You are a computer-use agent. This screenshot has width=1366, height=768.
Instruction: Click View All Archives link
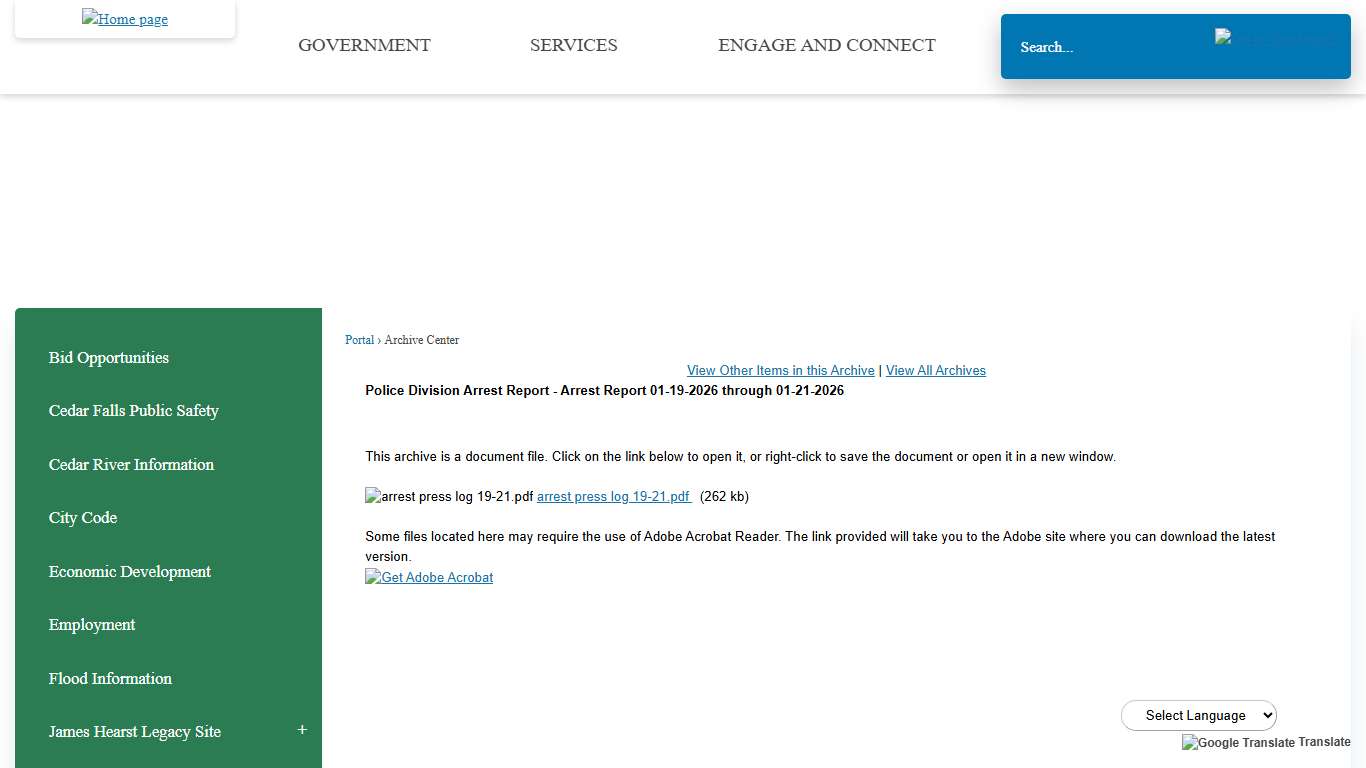pyautogui.click(x=935, y=370)
